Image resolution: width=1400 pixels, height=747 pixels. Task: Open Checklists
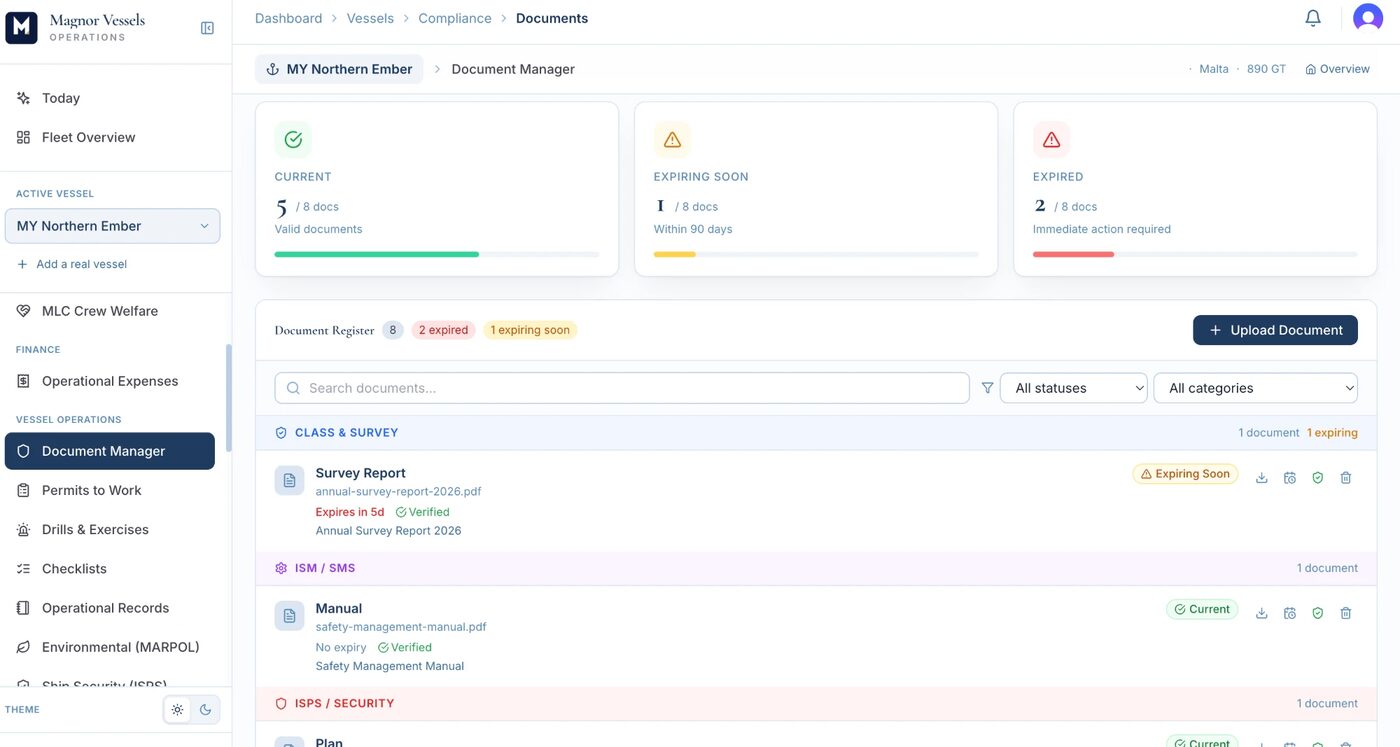tap(110, 569)
